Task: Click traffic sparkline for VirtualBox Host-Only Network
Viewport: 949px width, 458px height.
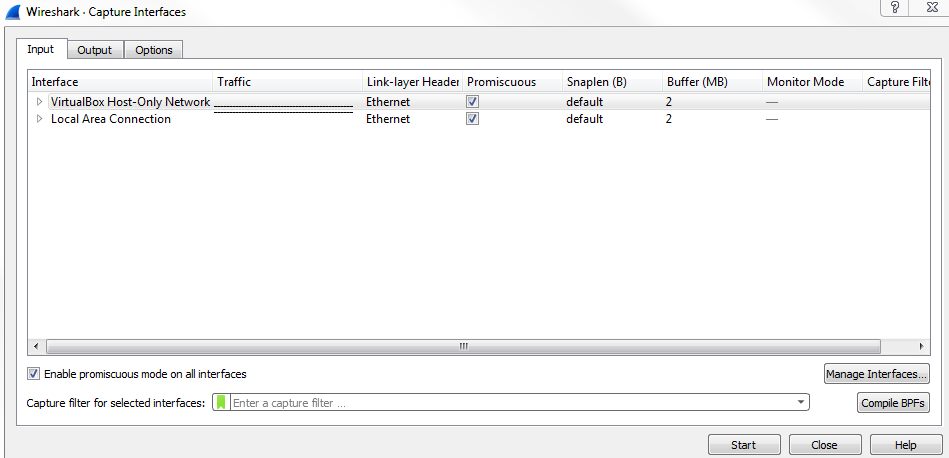Action: (284, 106)
